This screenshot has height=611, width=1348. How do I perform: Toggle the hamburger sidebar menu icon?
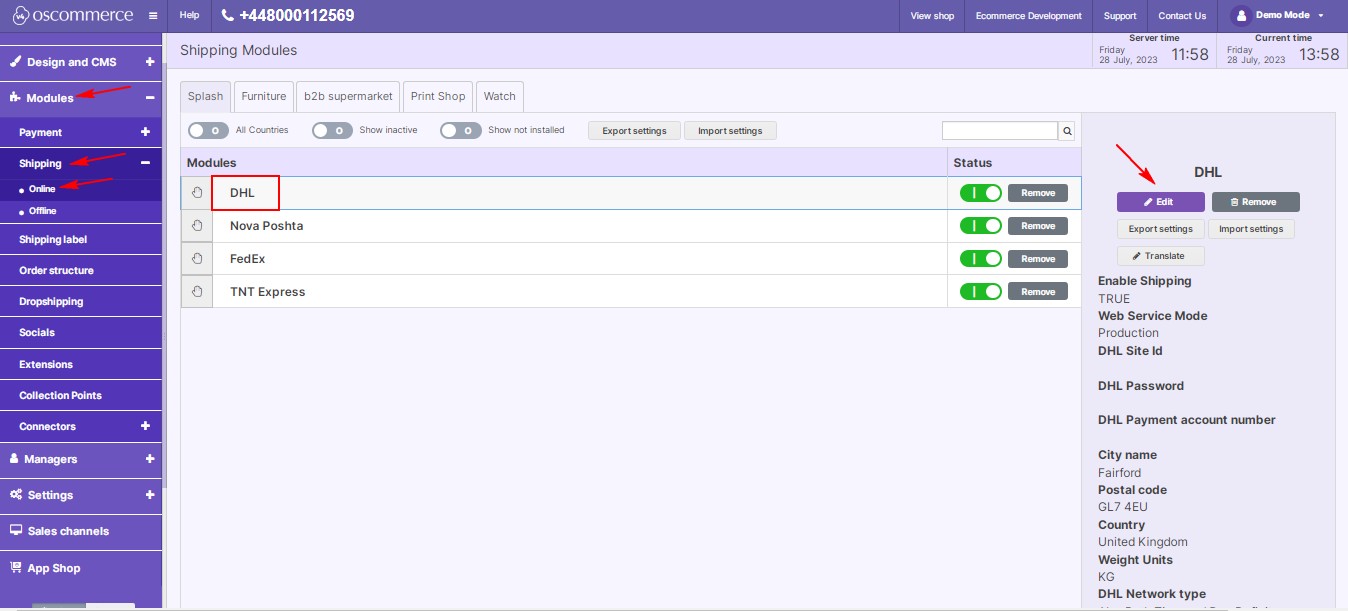(152, 16)
